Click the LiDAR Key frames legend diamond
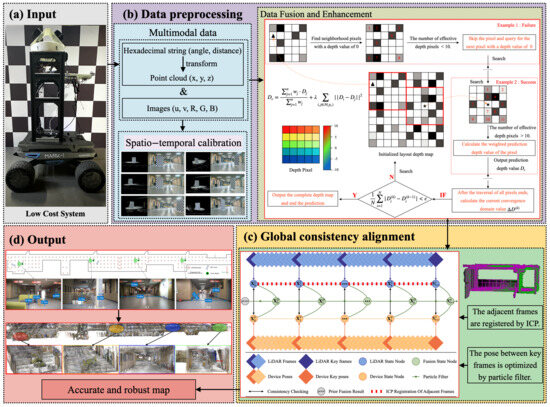The image size is (550, 407). point(306,361)
